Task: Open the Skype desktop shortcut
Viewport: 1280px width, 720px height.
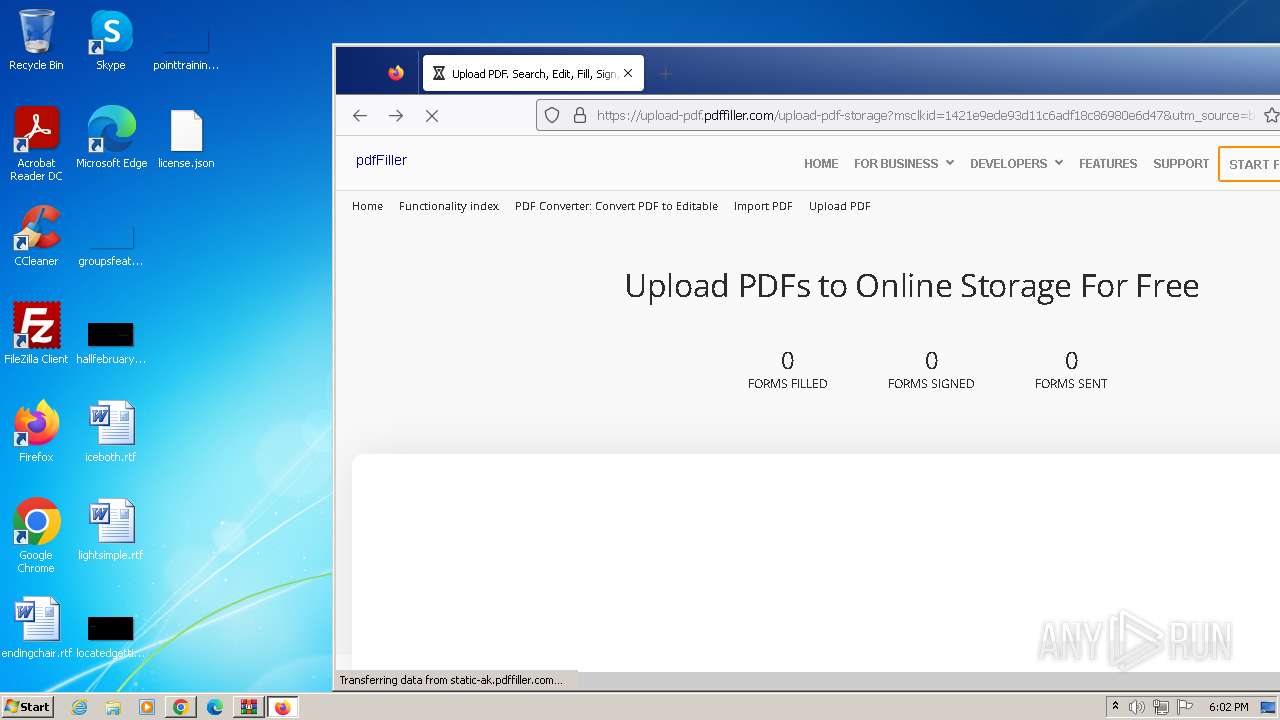Action: 111,40
